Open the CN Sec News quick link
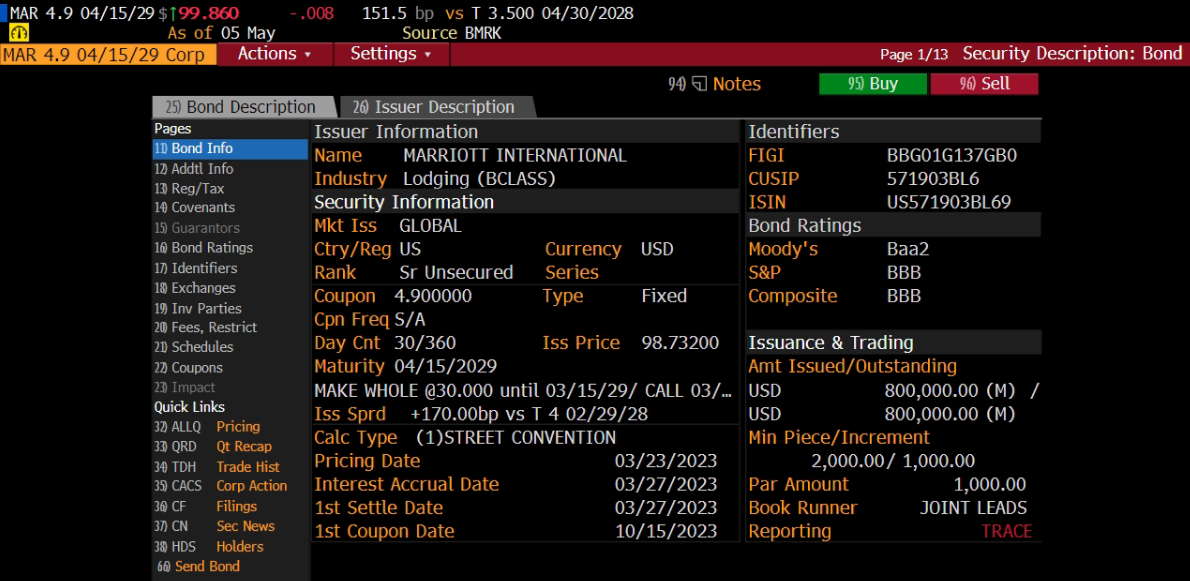 pos(214,526)
